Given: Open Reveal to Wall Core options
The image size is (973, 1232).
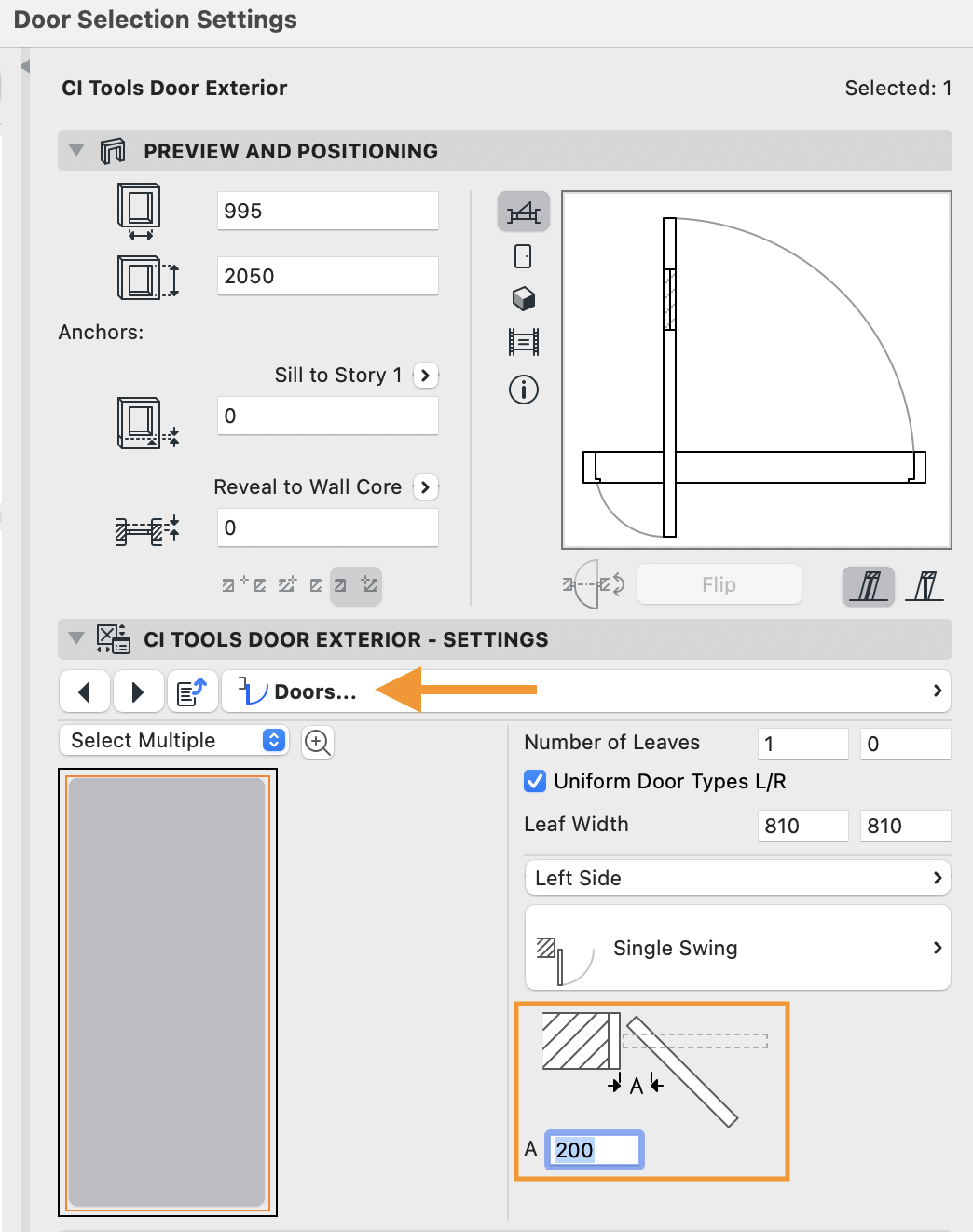Looking at the screenshot, I should point(426,487).
